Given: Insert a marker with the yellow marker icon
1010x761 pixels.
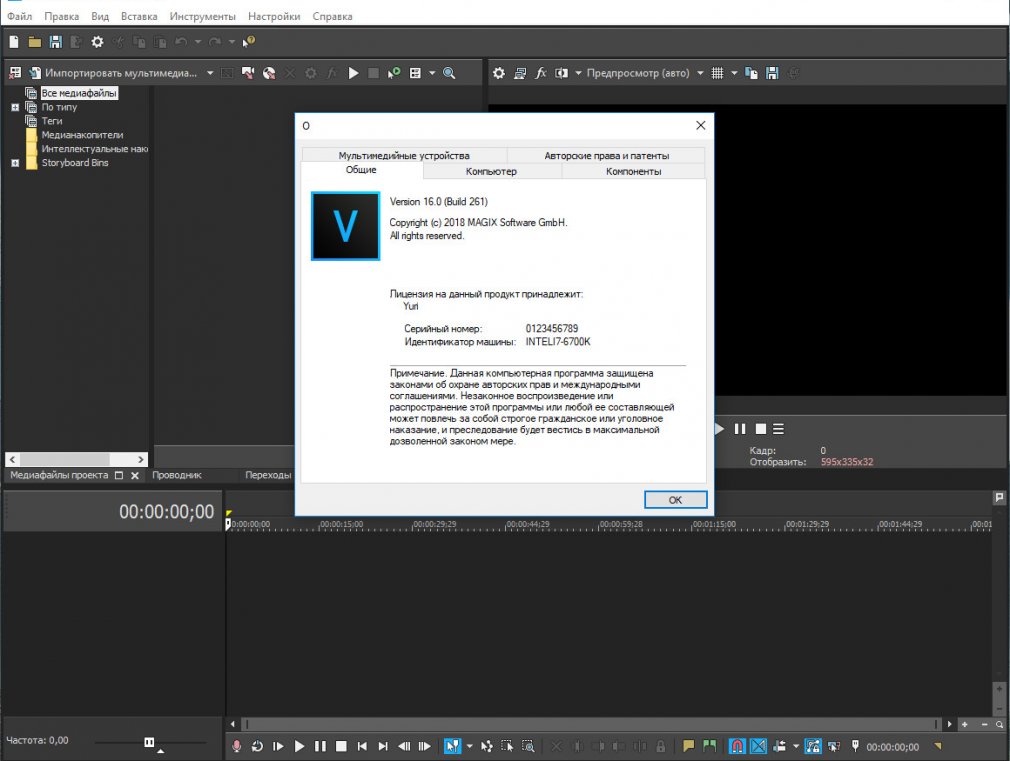Looking at the screenshot, I should [x=689, y=746].
